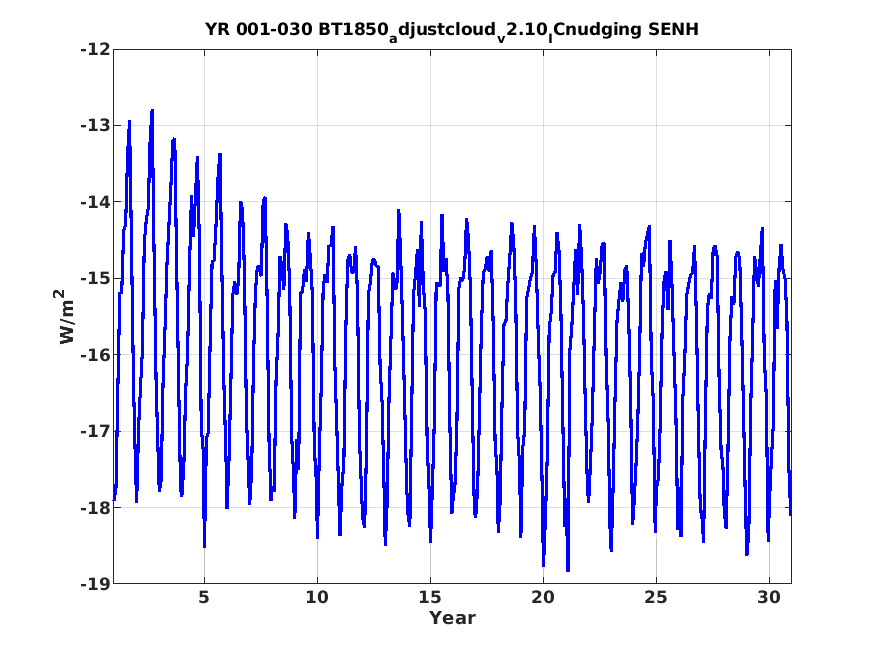Click x-axis tick label 25

click(x=656, y=597)
